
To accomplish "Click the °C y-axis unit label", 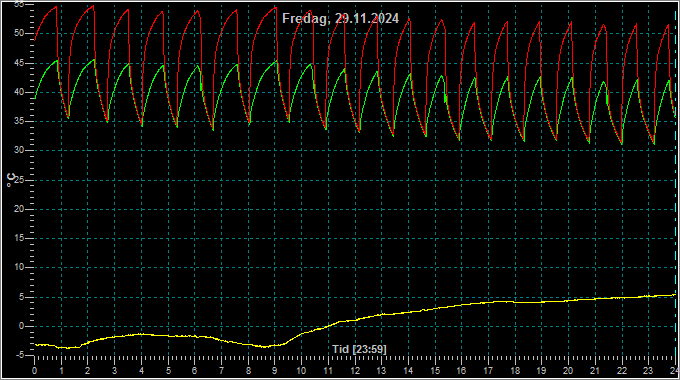I will point(11,180).
